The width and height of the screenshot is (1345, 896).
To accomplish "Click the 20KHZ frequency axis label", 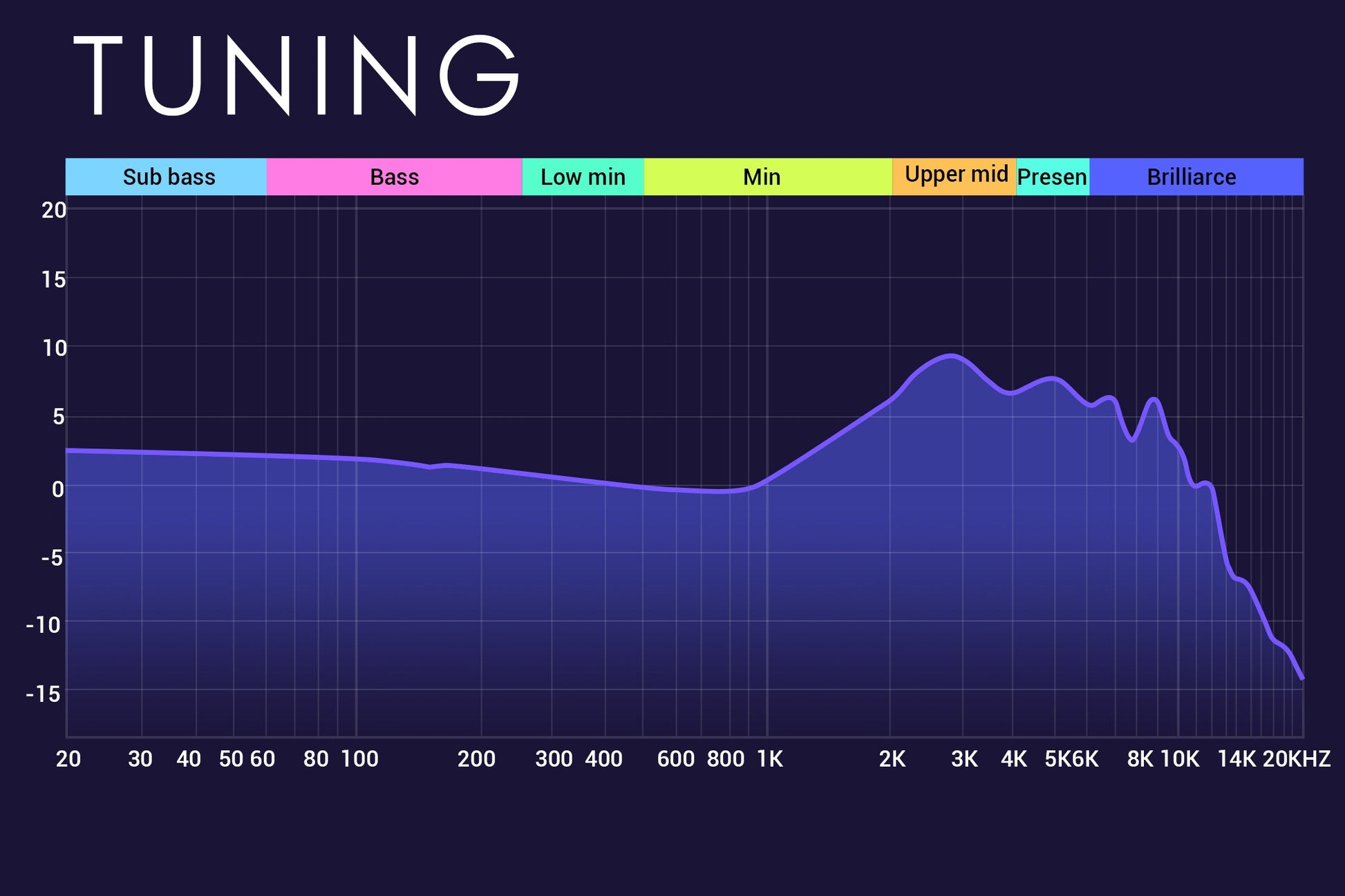I will (1296, 759).
